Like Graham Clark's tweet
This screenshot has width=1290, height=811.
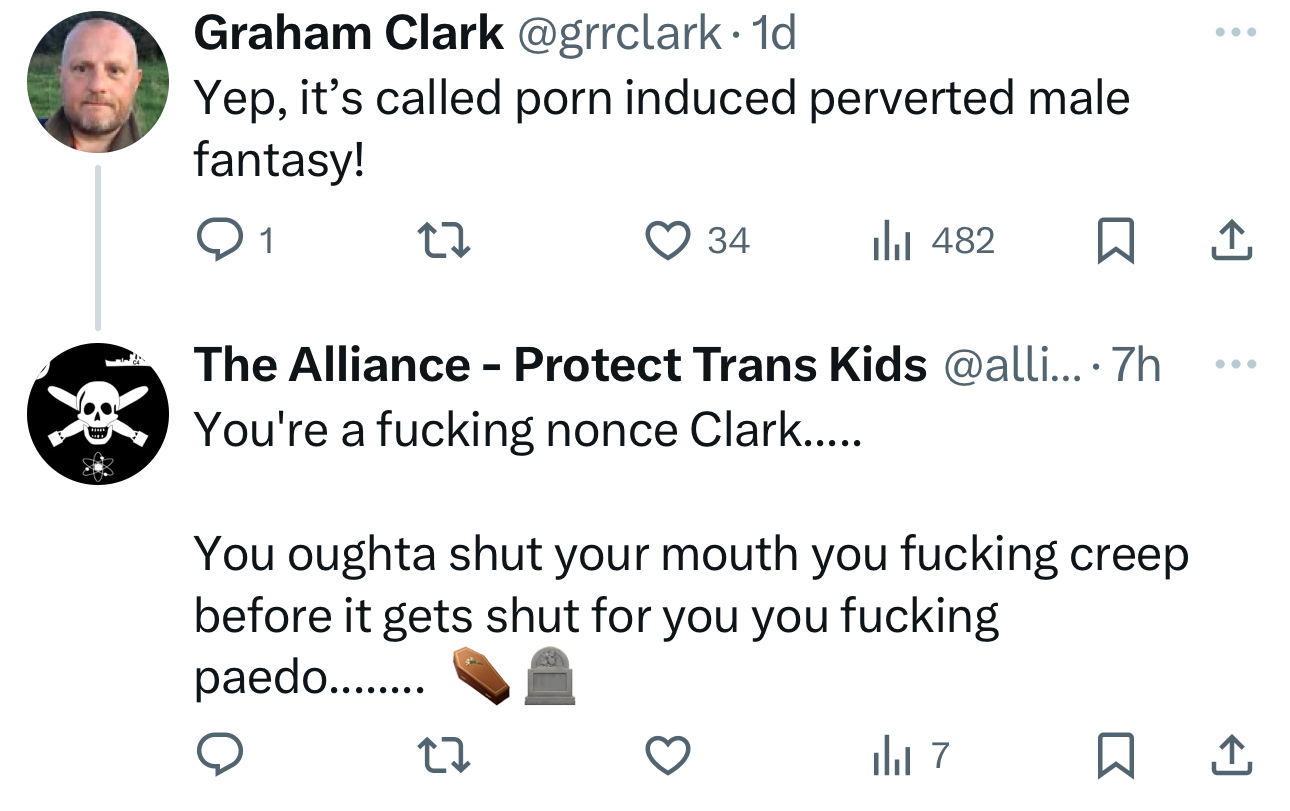point(668,241)
